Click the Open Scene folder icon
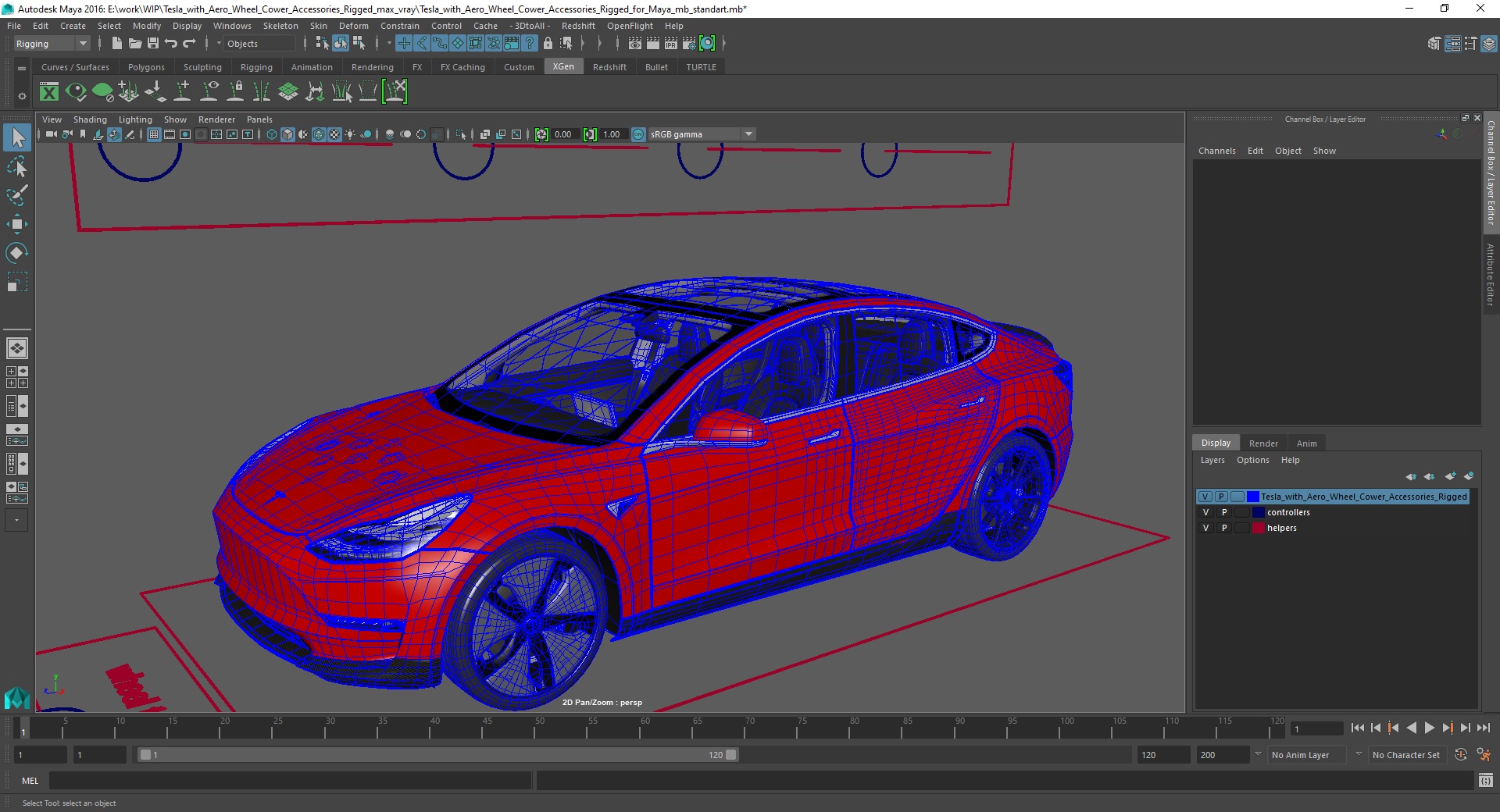The width and height of the screenshot is (1500, 812). tap(135, 44)
